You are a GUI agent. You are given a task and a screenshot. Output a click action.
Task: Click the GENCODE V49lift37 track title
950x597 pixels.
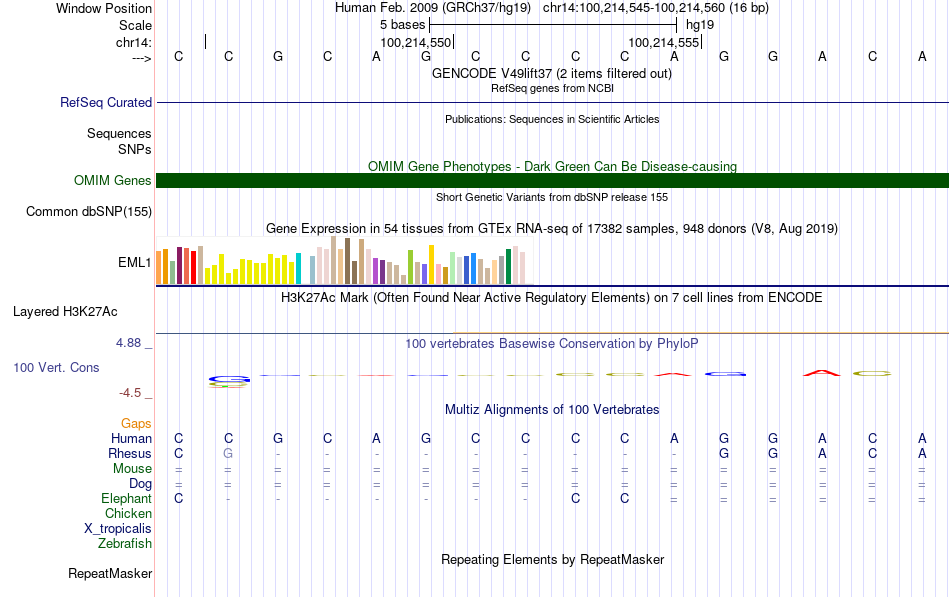point(552,73)
